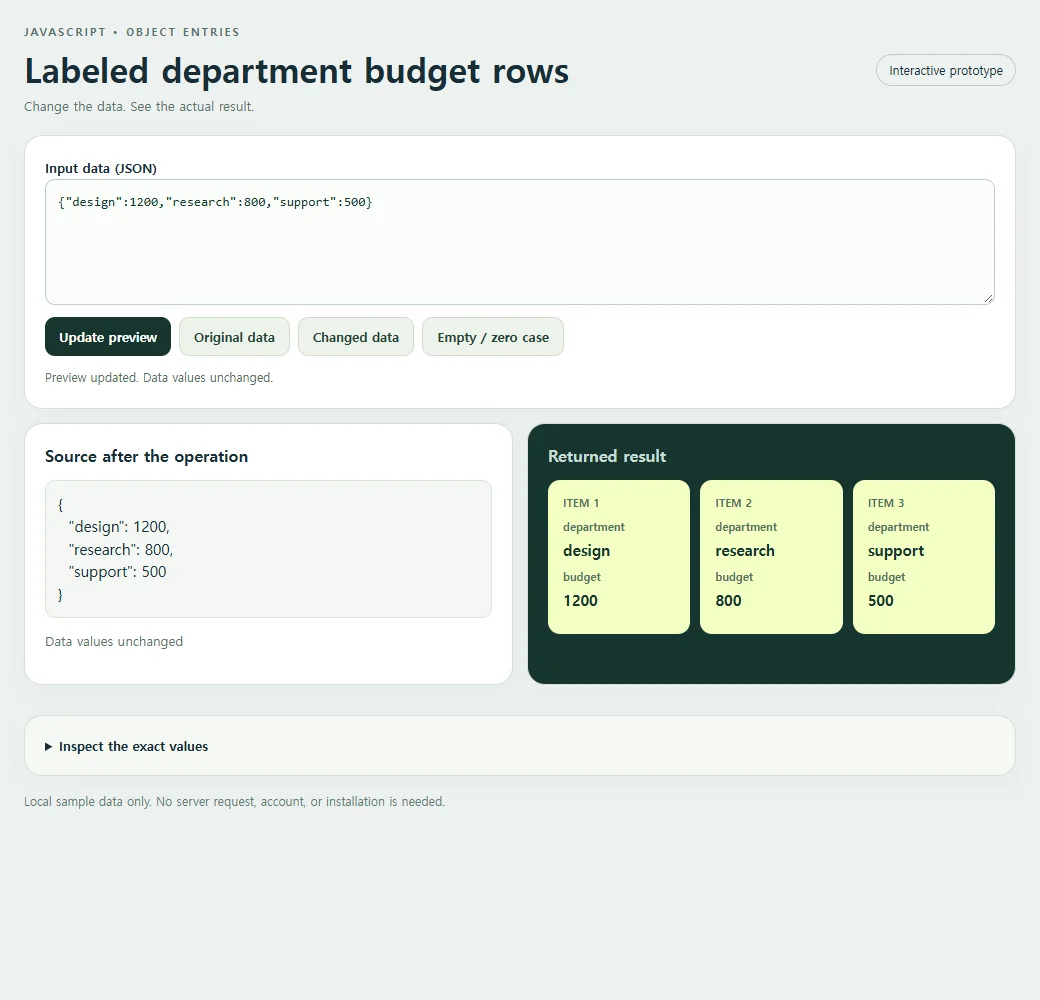Load the Original data preset
1040x1000 pixels.
pos(234,337)
